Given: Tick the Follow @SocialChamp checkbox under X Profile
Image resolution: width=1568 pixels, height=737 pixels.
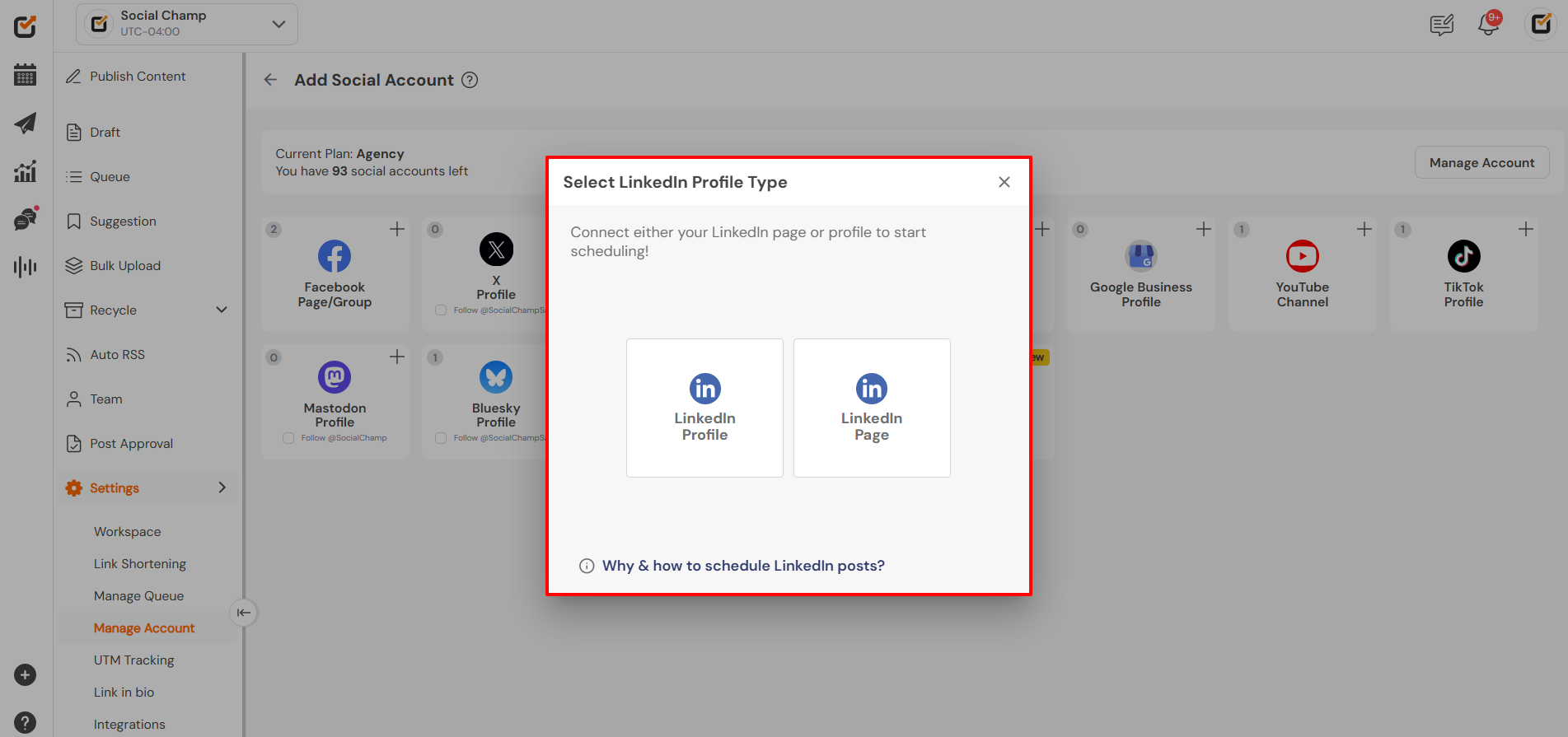Looking at the screenshot, I should click(x=441, y=310).
